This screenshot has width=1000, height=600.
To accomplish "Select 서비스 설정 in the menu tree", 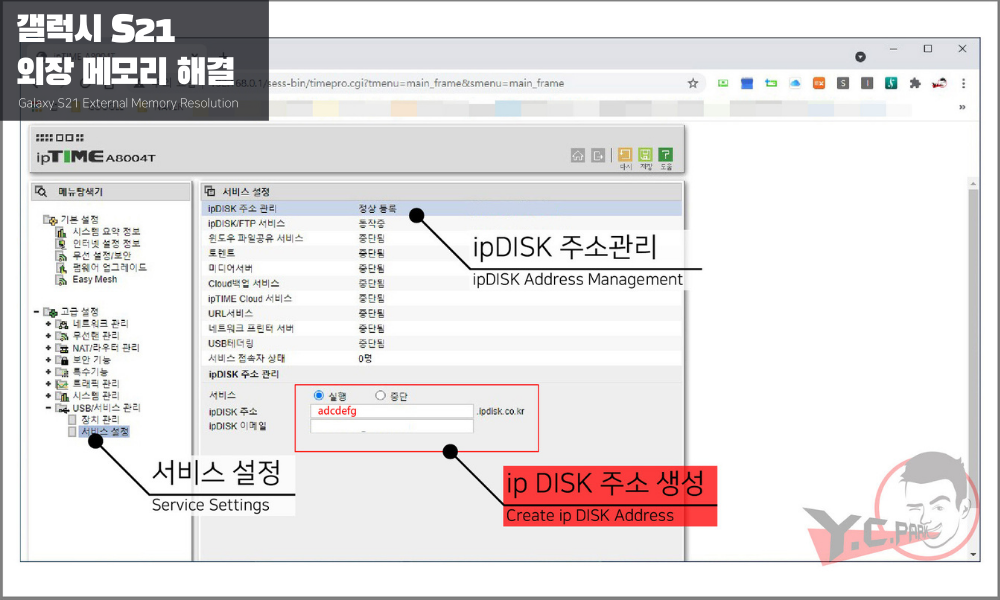I will tap(105, 432).
